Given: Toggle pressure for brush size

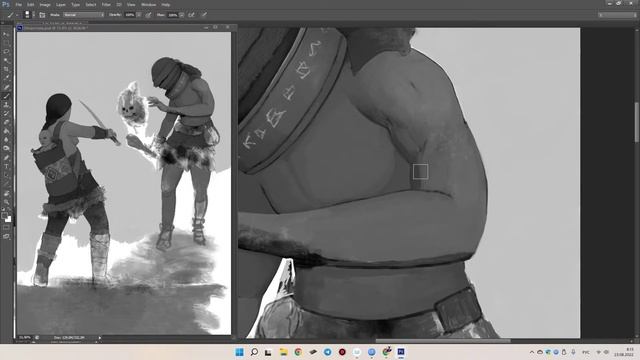Looking at the screenshot, I should coord(204,15).
